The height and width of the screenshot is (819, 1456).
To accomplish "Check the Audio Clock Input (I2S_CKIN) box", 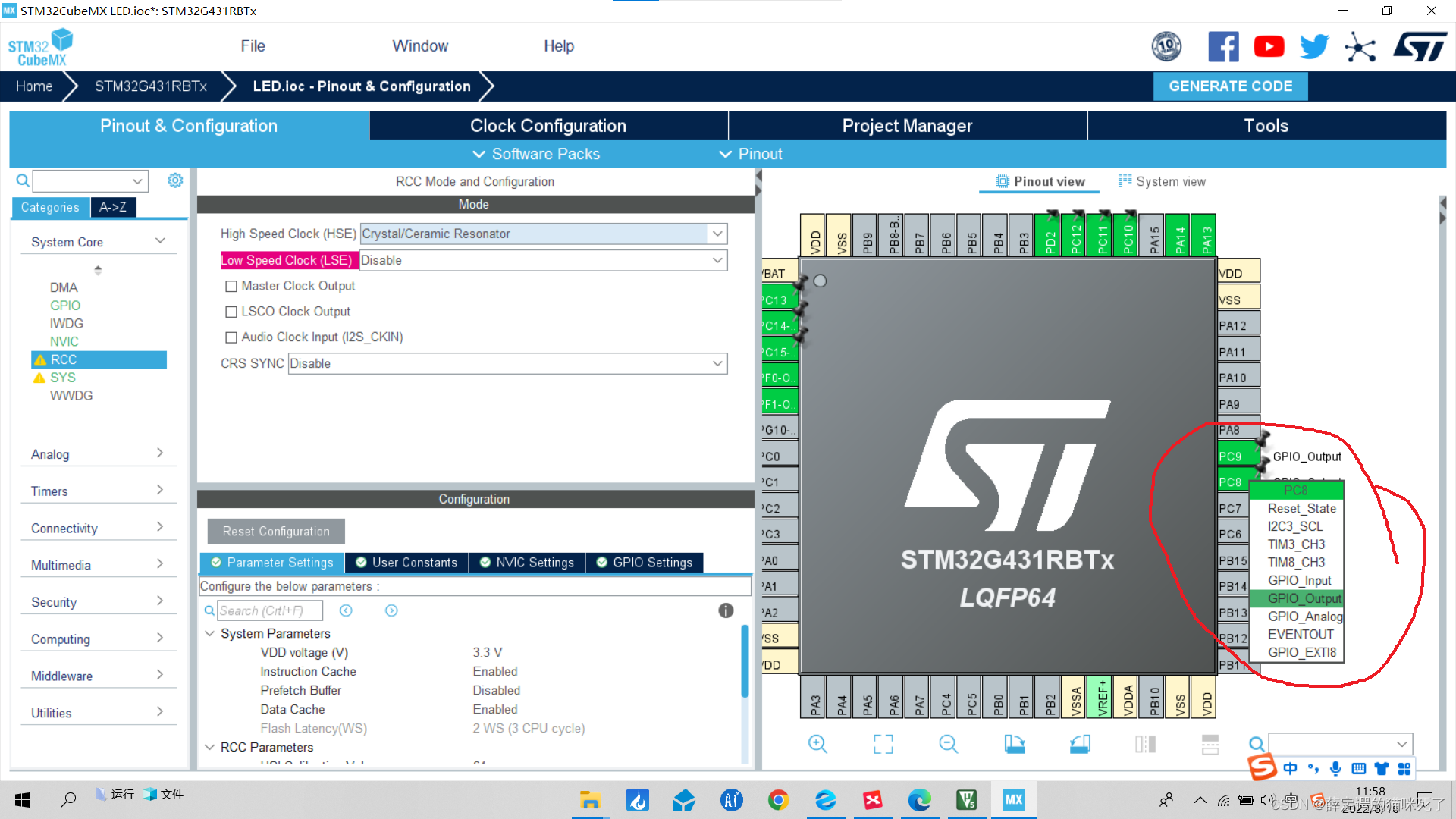I will (x=231, y=337).
